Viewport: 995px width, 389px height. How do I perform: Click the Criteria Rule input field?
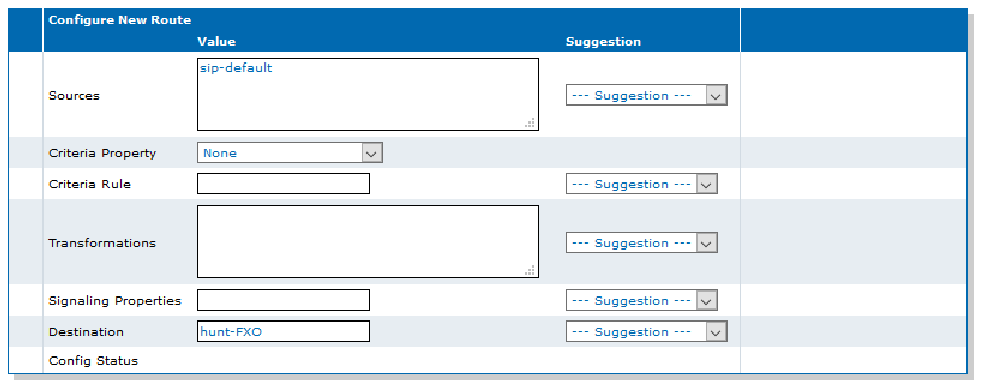click(283, 183)
